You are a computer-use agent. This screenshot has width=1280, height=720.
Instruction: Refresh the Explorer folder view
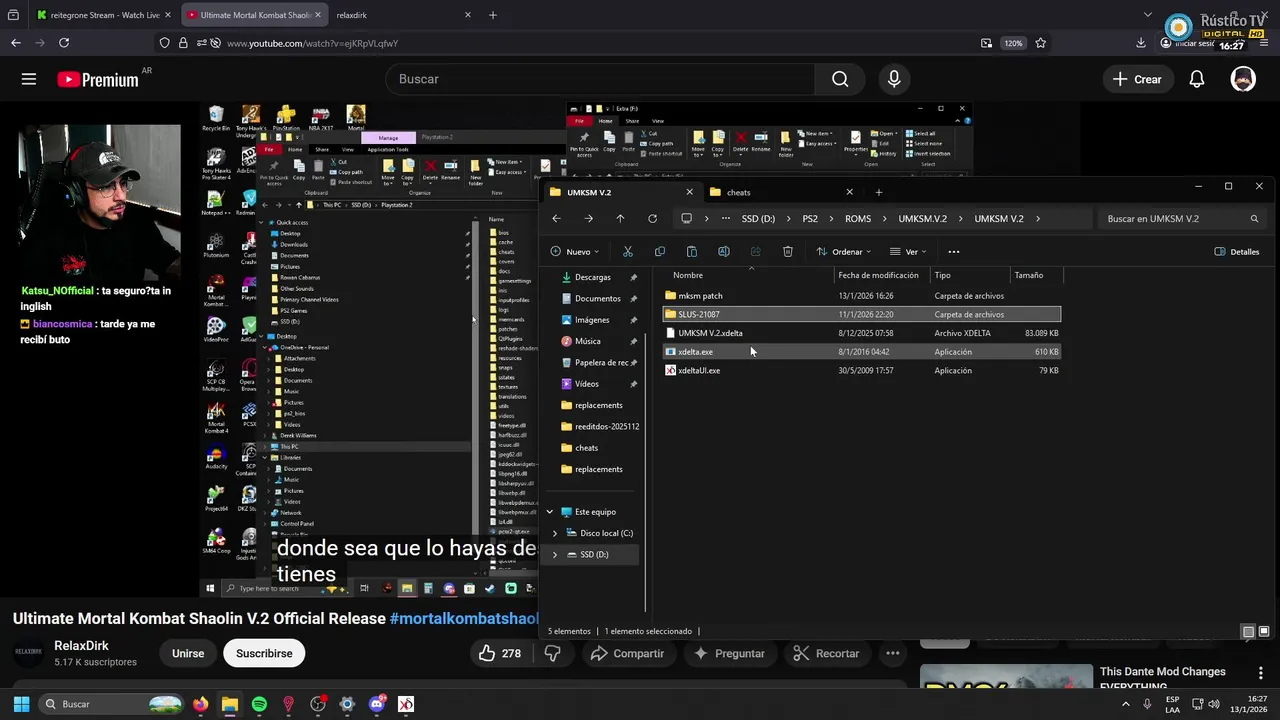point(652,219)
